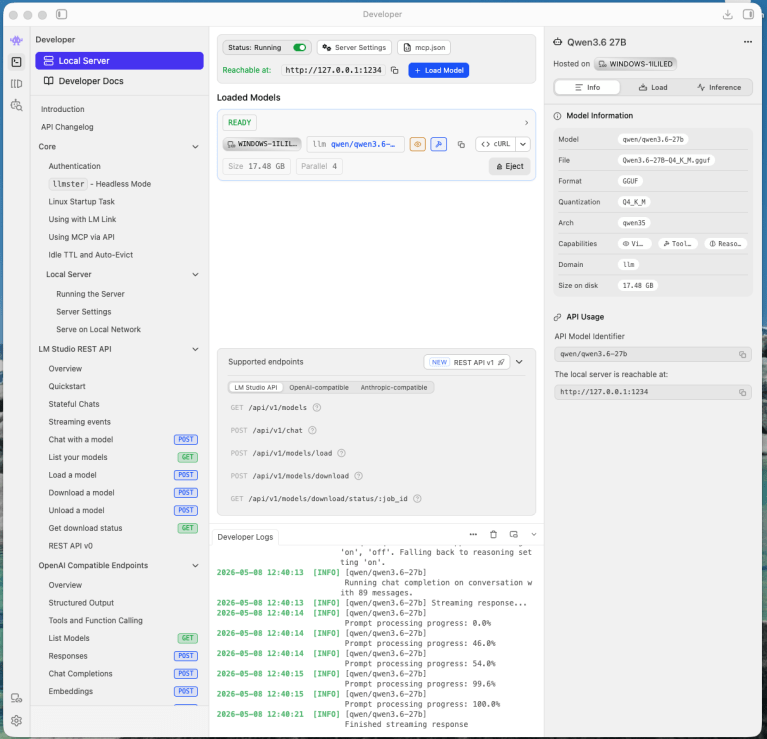Open the chat view icon in left rail
767x739 pixels.
[x=16, y=40]
